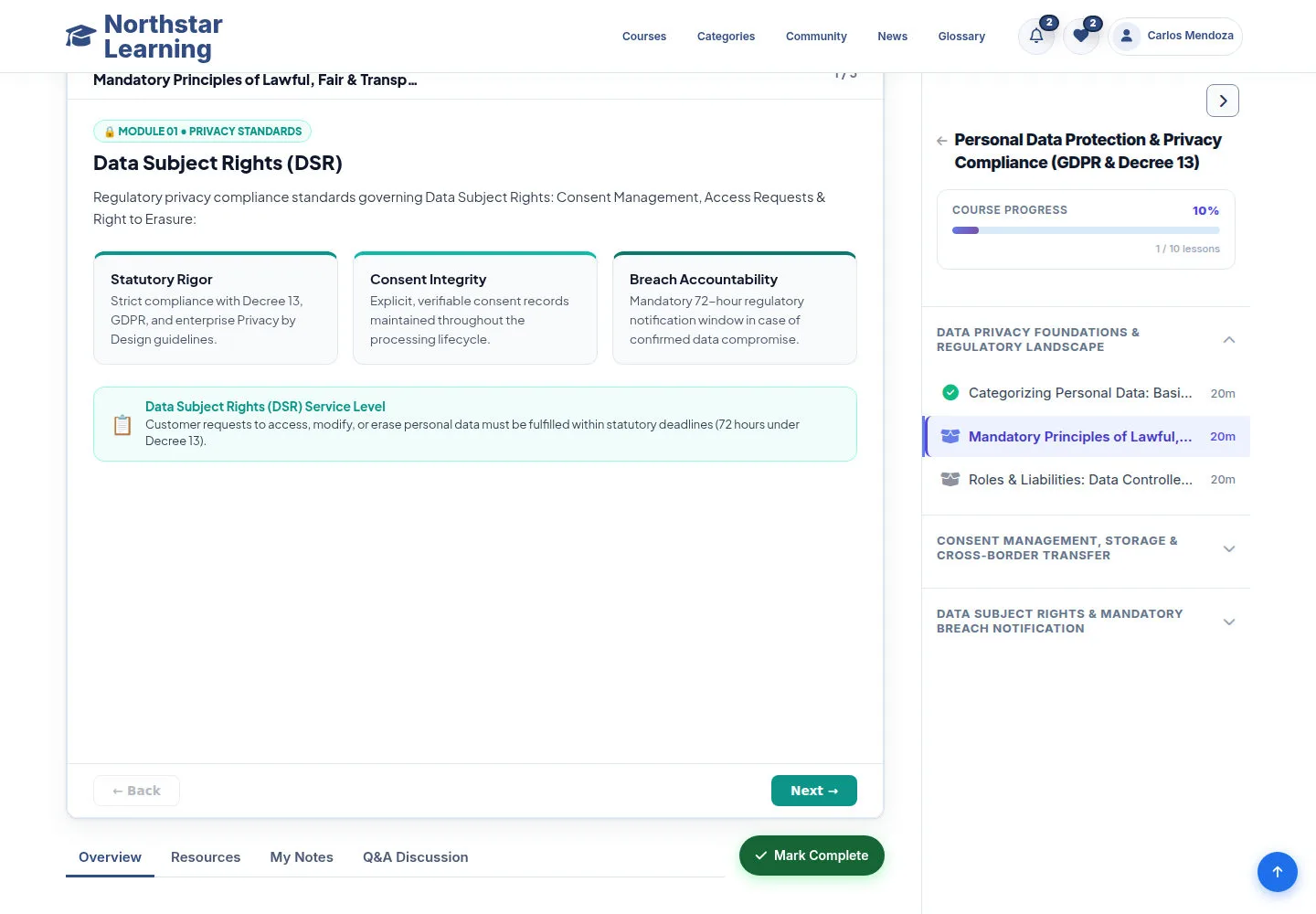Open the Roles & Liabilities: Data Controller lesson
This screenshot has width=1316, height=914.
click(x=1087, y=480)
